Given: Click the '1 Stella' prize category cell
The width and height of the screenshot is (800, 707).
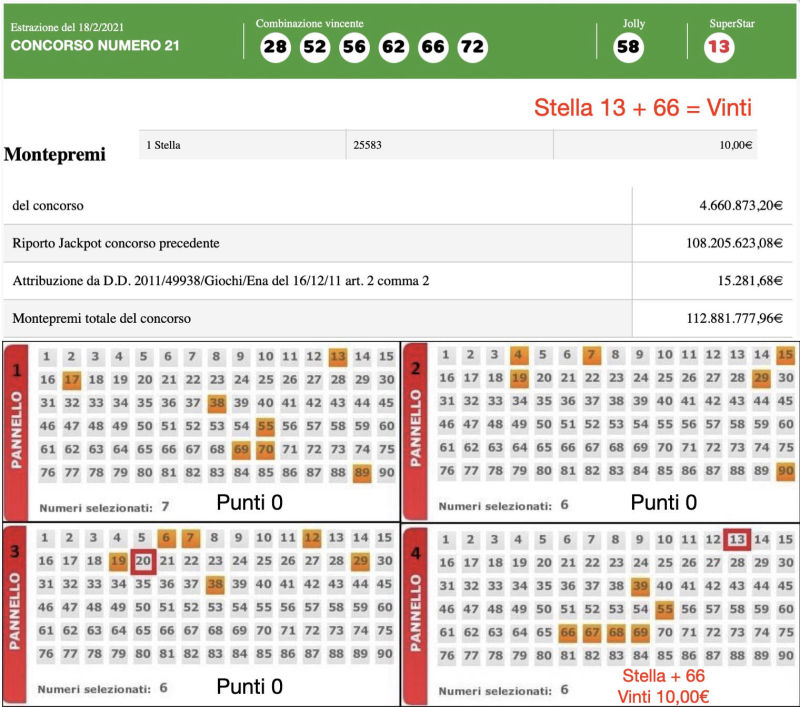Looking at the screenshot, I should 242,145.
